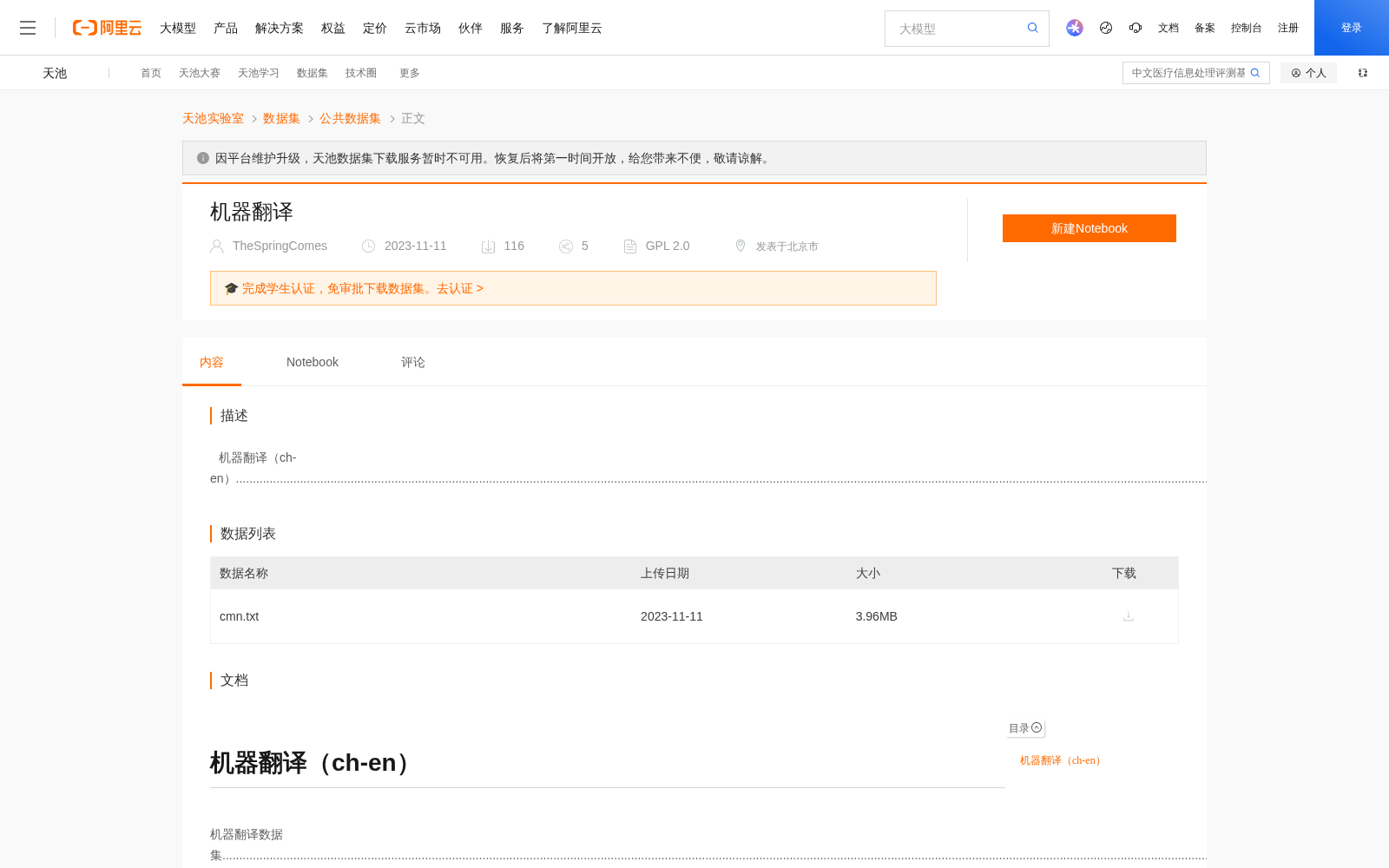Click the cmn.txt file name
This screenshot has width=1389, height=868.
pos(240,616)
